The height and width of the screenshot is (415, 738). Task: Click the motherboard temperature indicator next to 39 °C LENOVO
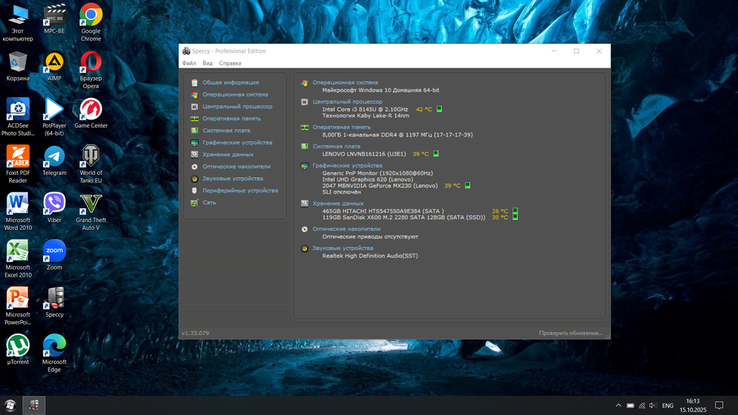click(x=436, y=154)
